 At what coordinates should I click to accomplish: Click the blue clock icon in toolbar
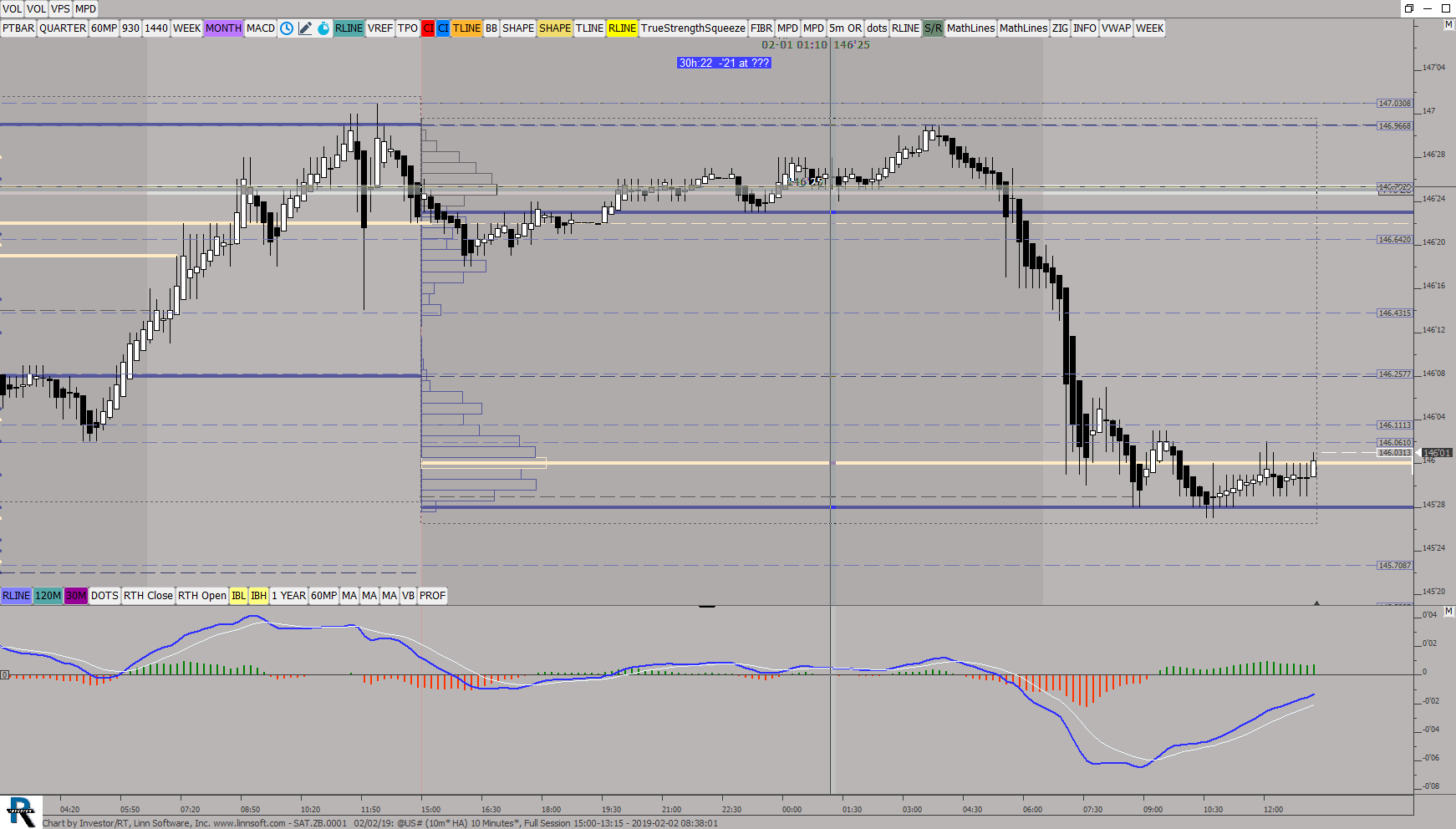[287, 28]
